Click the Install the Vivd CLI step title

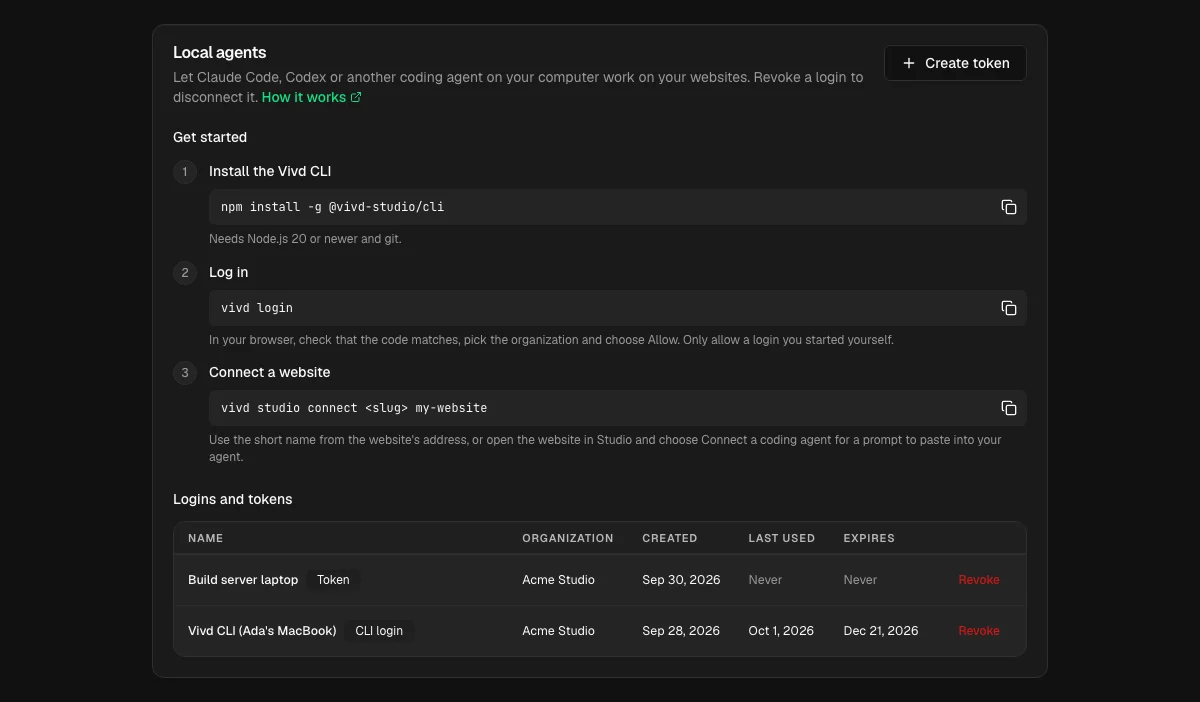[270, 172]
